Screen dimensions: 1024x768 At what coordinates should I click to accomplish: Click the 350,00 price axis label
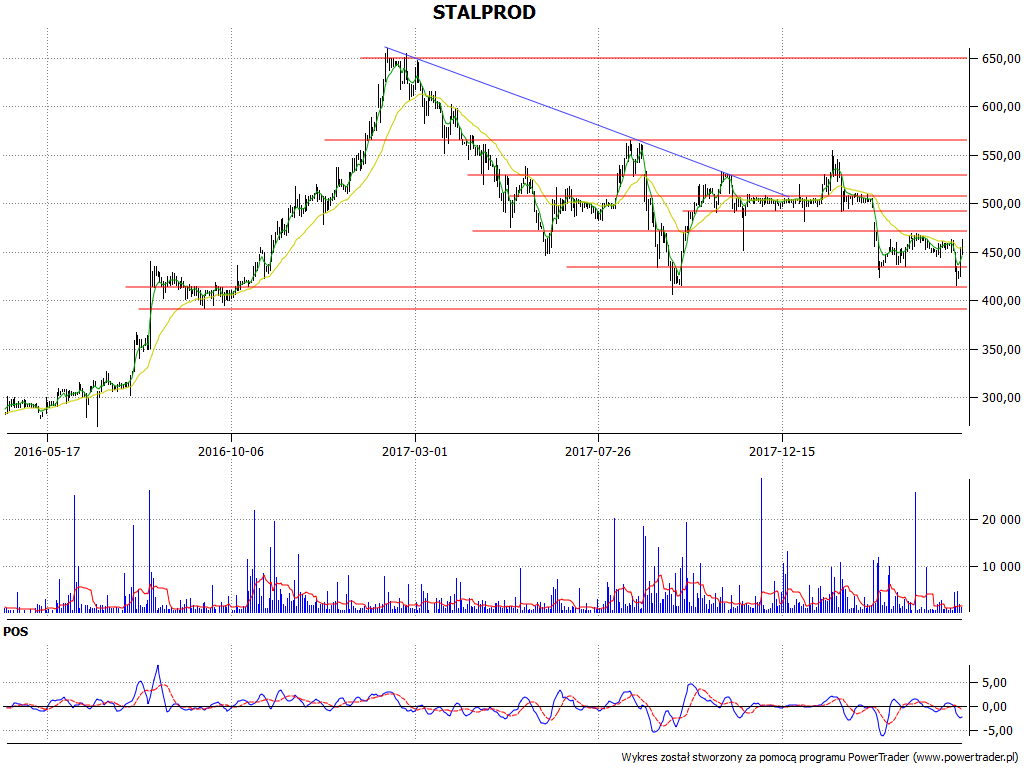point(1001,349)
